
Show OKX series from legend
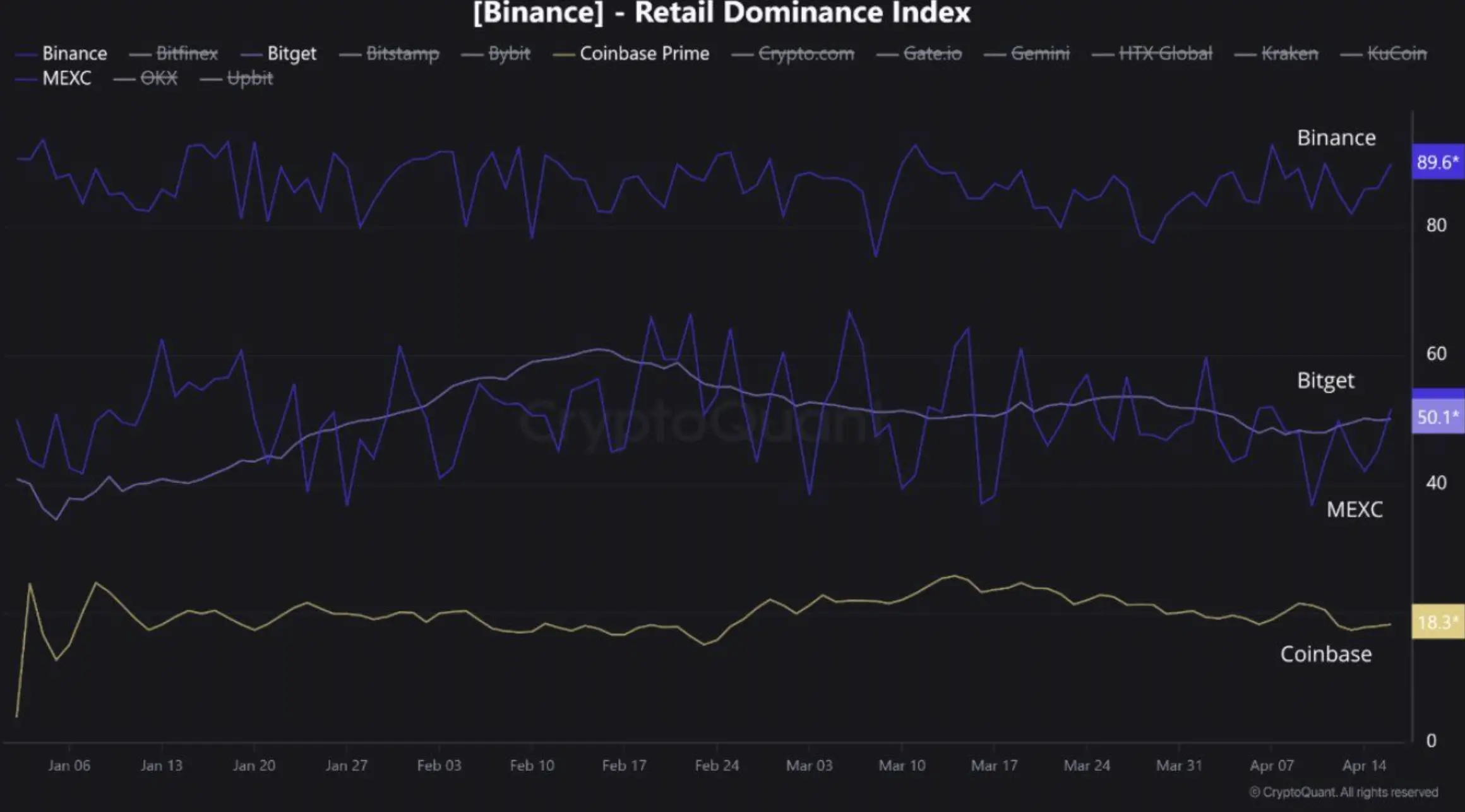158,78
